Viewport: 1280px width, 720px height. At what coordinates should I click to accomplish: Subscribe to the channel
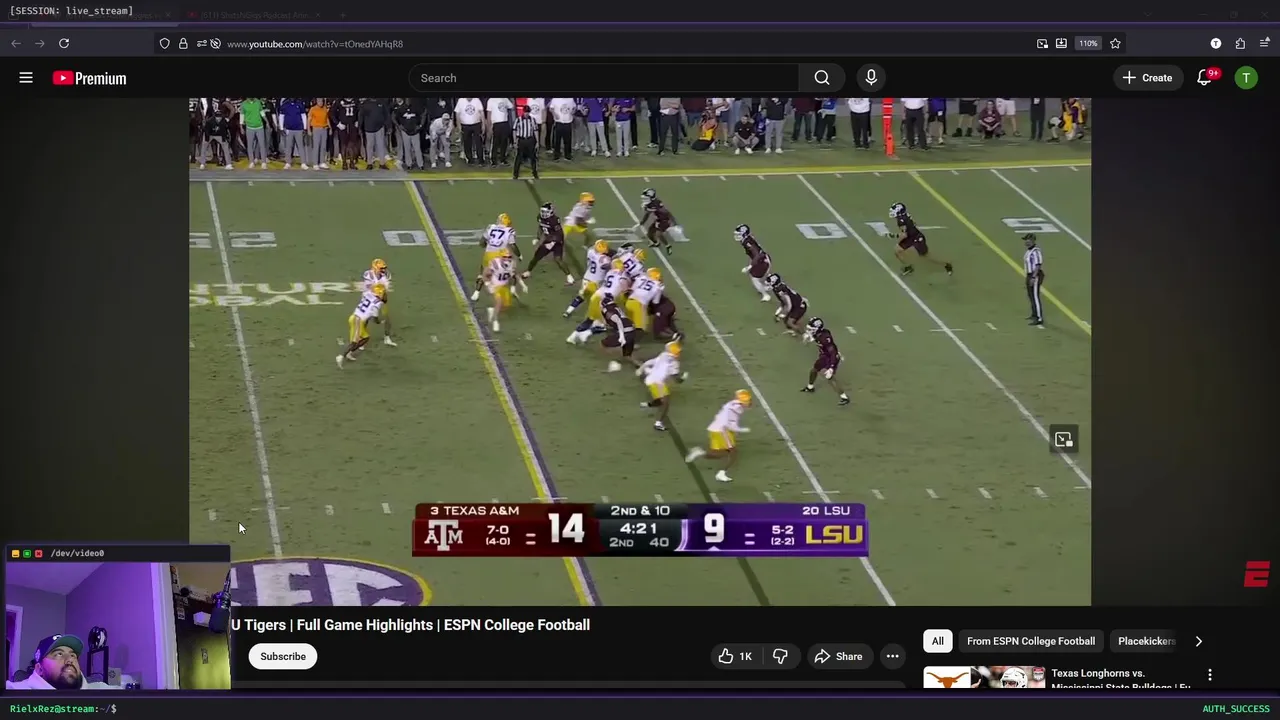click(x=283, y=656)
